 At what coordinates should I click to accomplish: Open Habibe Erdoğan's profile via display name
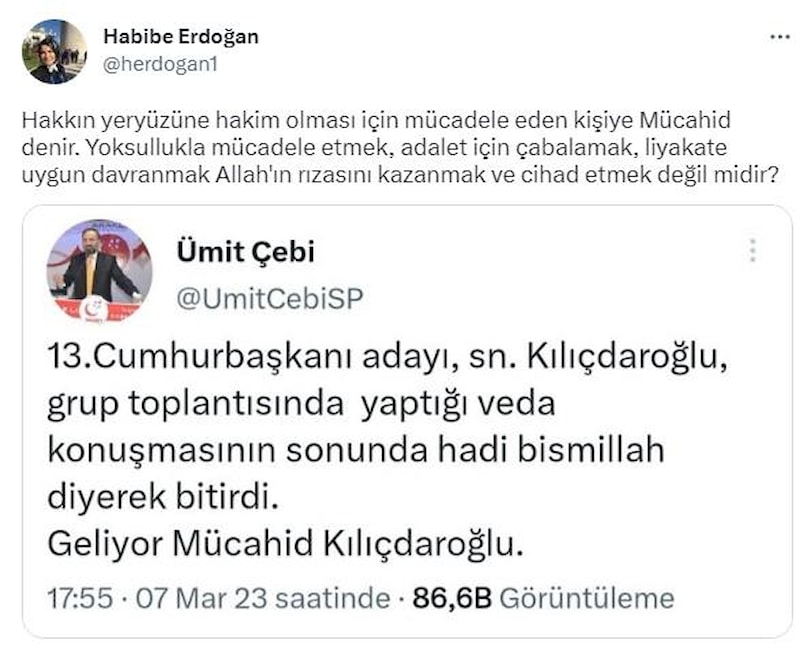[181, 37]
